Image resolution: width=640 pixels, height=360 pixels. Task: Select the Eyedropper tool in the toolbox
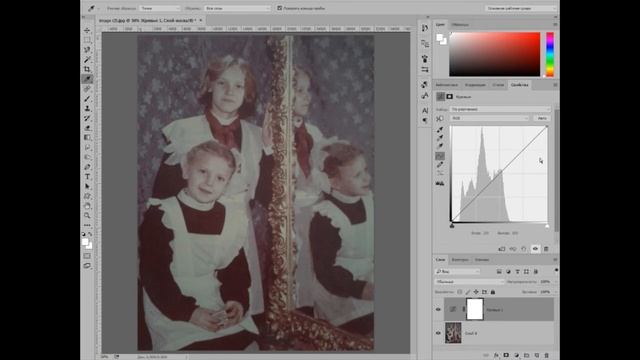point(87,79)
